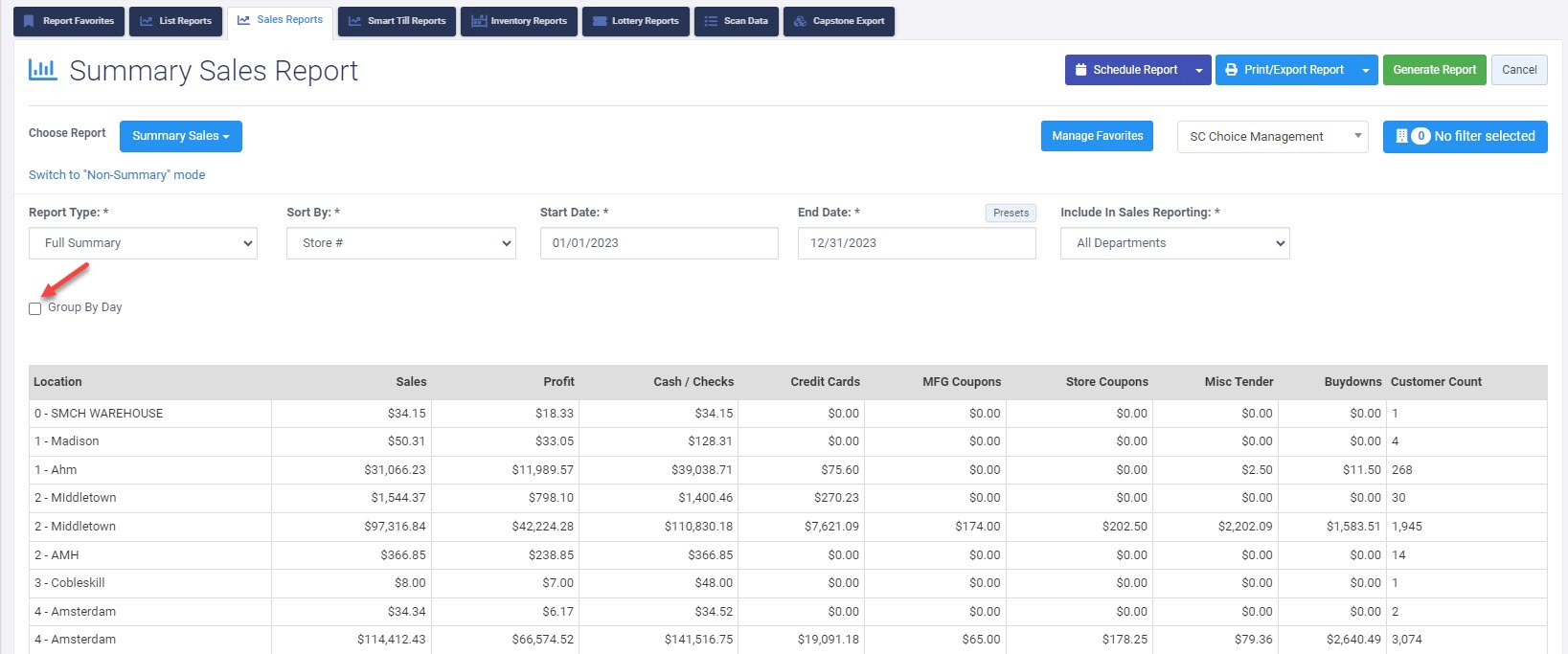This screenshot has width=1568, height=654.
Task: Click customer count value 3,074
Action: 1407,640
